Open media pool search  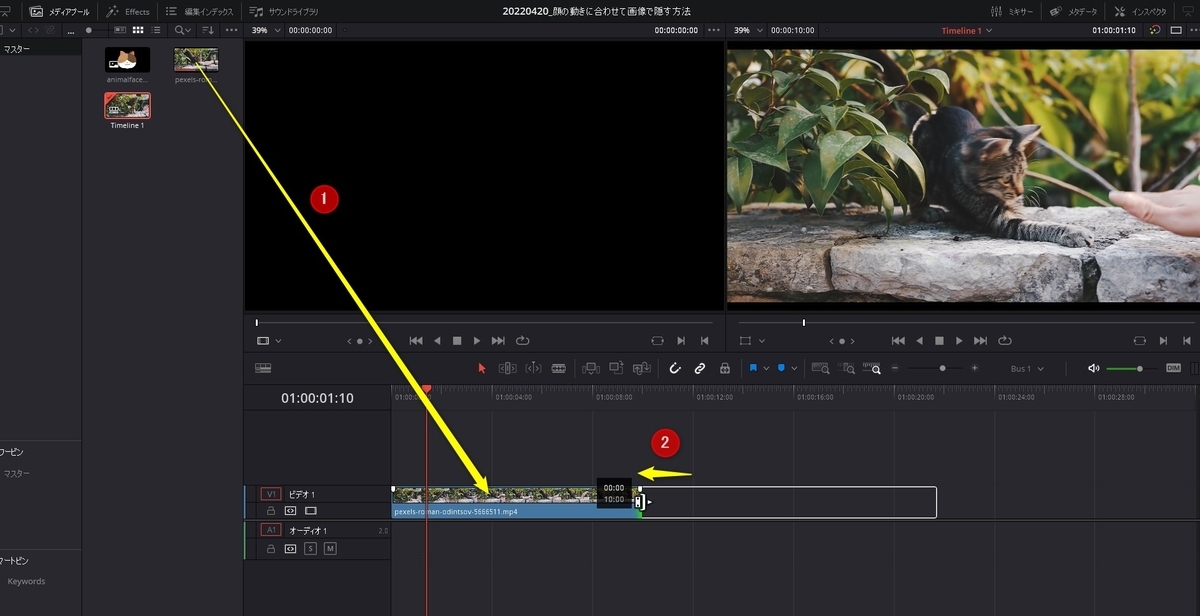coord(182,30)
